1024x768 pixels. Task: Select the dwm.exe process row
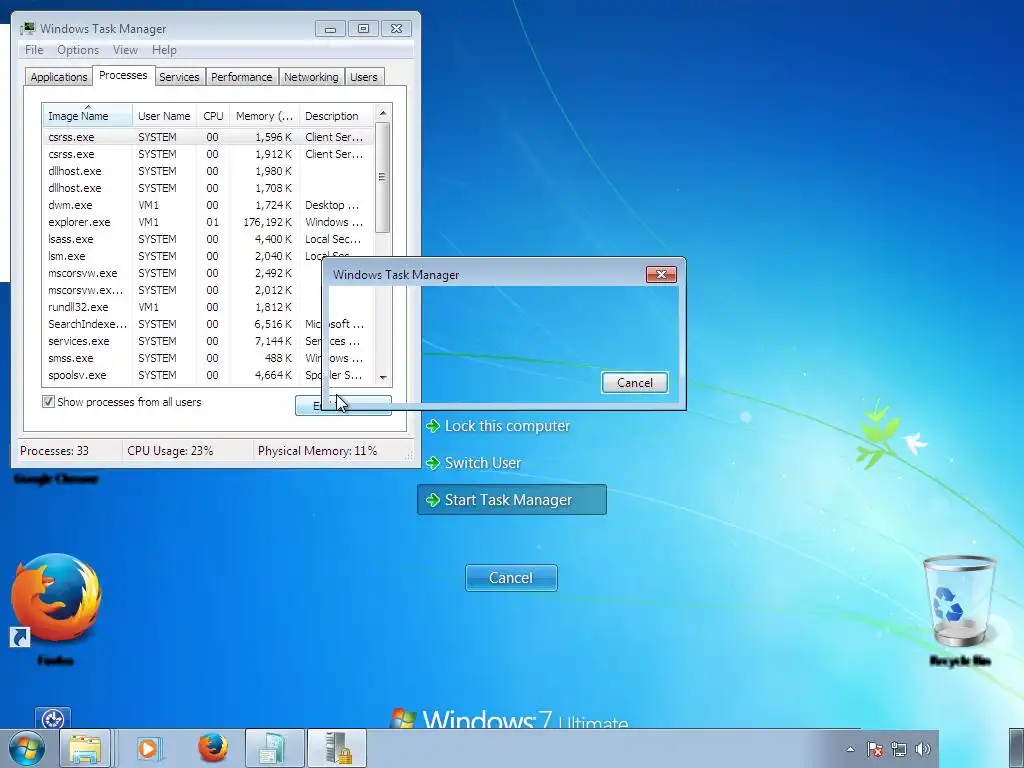[208, 205]
